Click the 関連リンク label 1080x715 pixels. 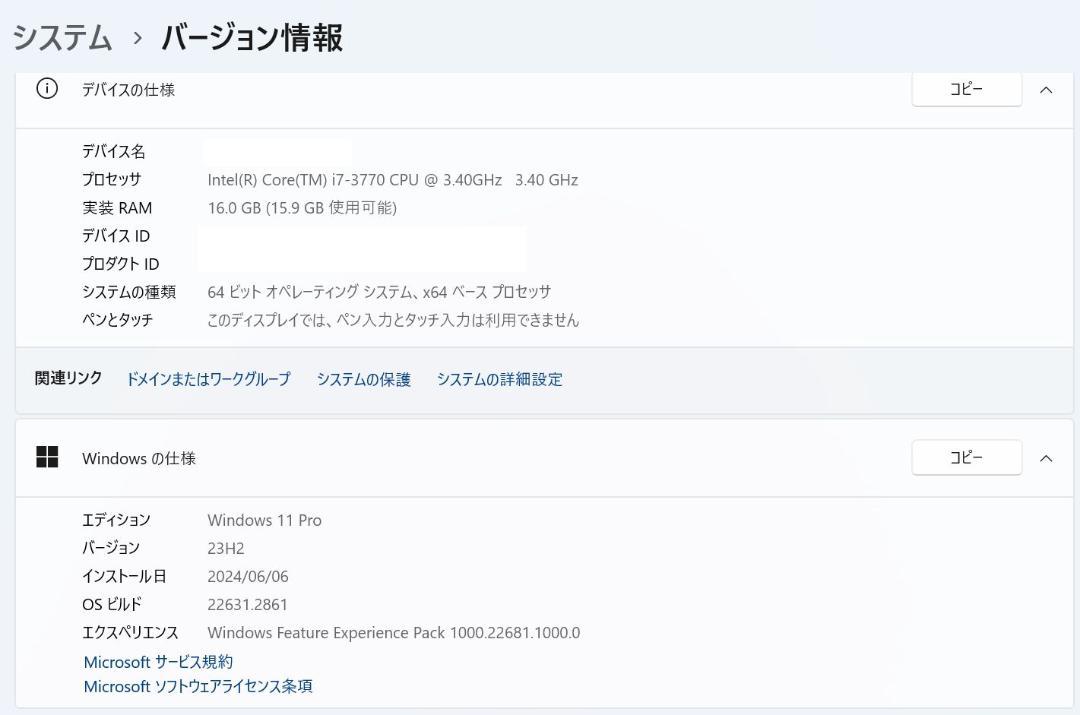[68, 378]
